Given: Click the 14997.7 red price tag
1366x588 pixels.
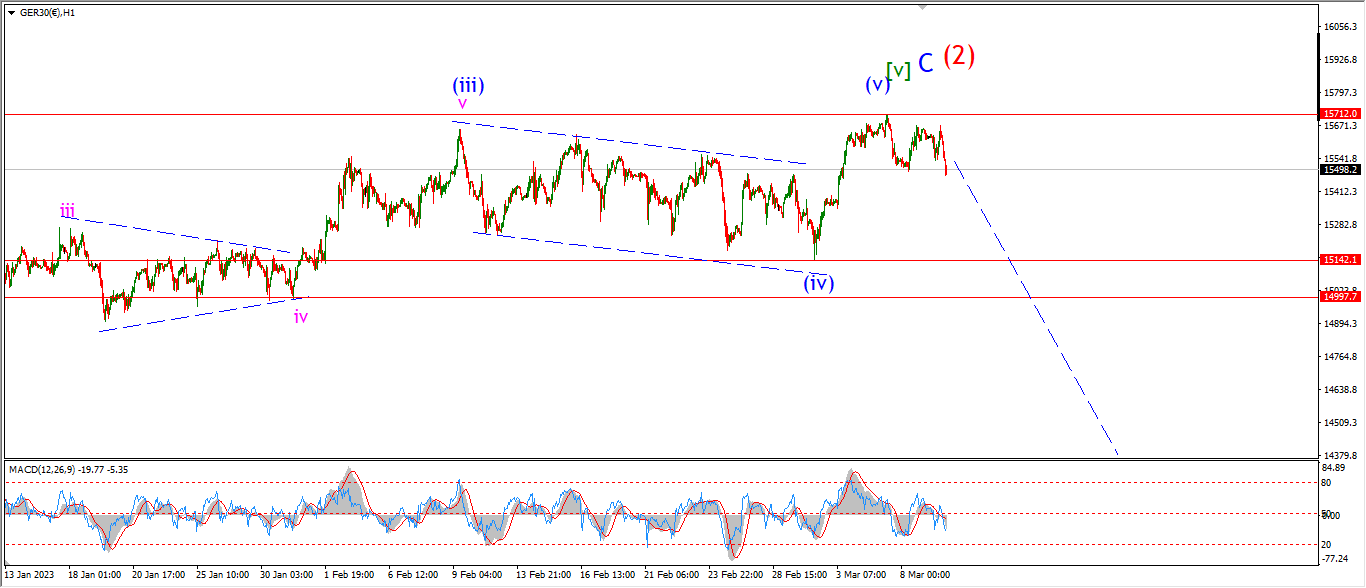Looking at the screenshot, I should (x=1340, y=297).
